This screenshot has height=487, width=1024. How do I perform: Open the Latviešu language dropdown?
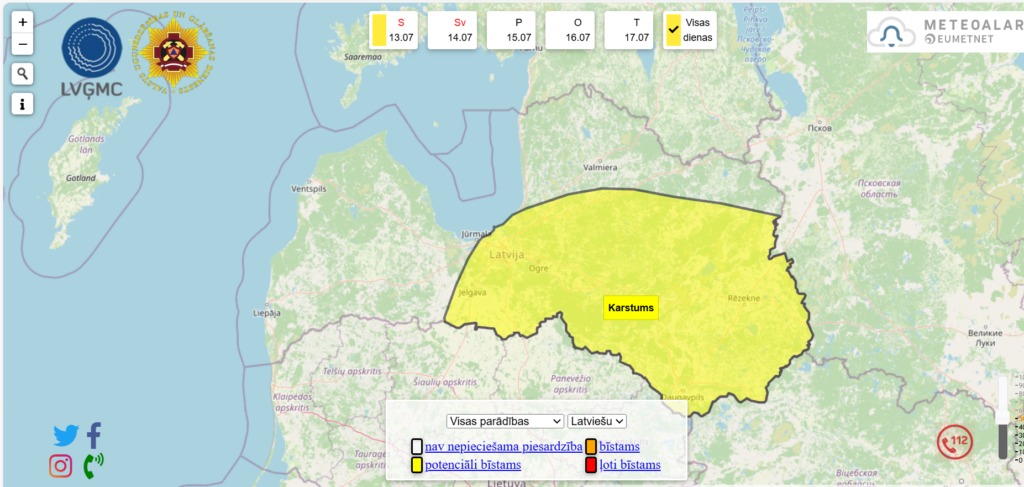click(597, 421)
